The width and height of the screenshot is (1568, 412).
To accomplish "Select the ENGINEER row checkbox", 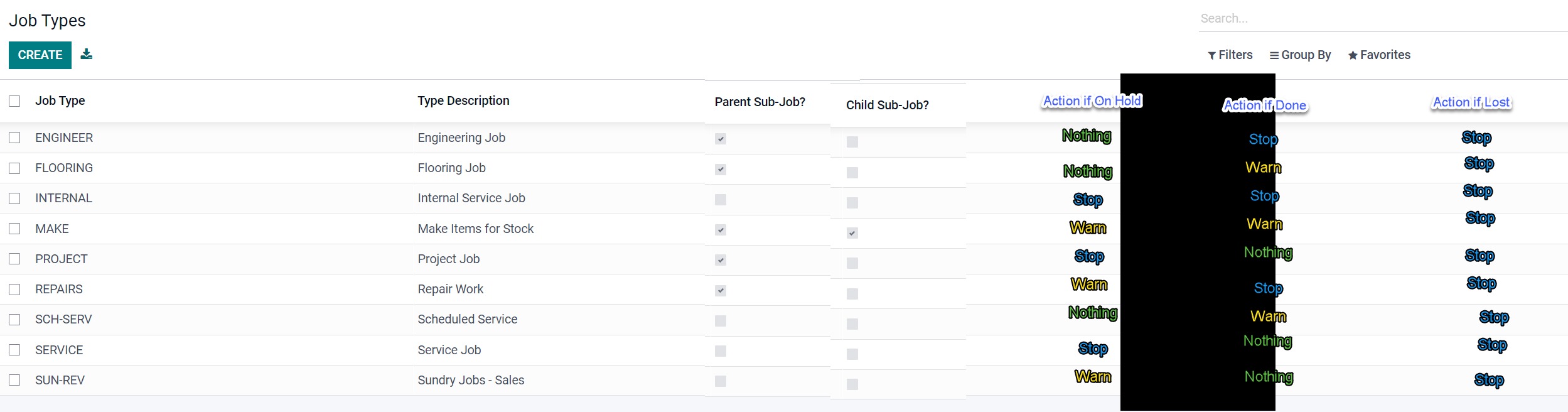I will pyautogui.click(x=14, y=138).
